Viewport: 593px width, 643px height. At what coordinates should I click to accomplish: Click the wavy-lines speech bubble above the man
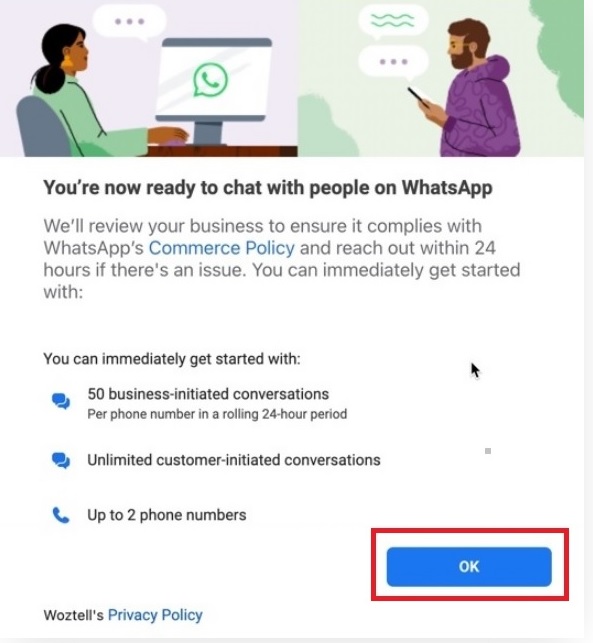coord(393,20)
